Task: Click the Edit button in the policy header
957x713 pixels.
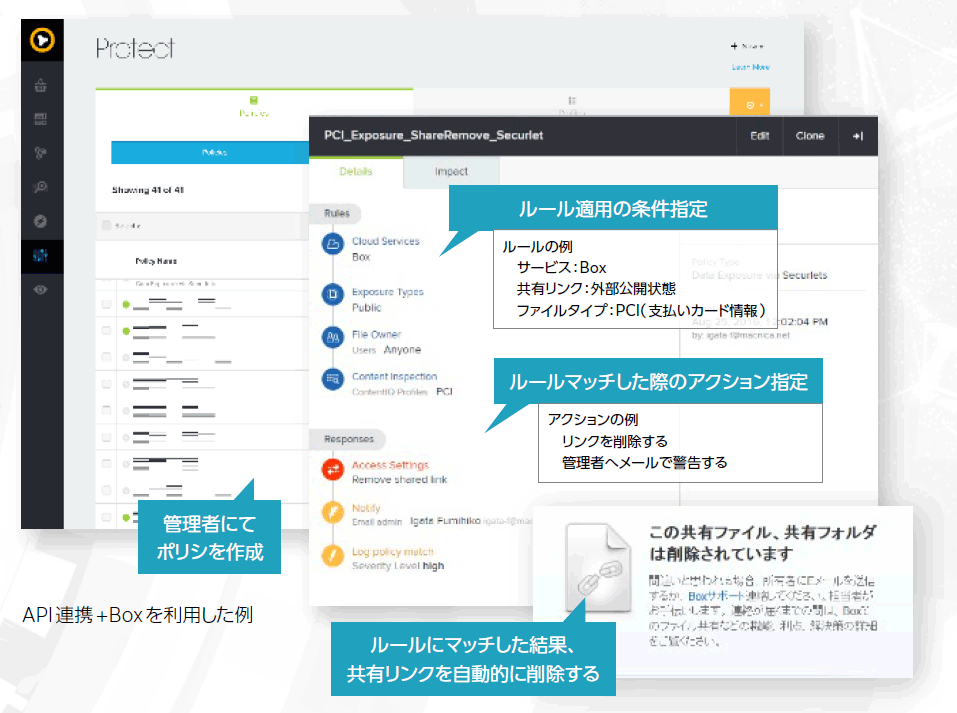Action: tap(760, 136)
